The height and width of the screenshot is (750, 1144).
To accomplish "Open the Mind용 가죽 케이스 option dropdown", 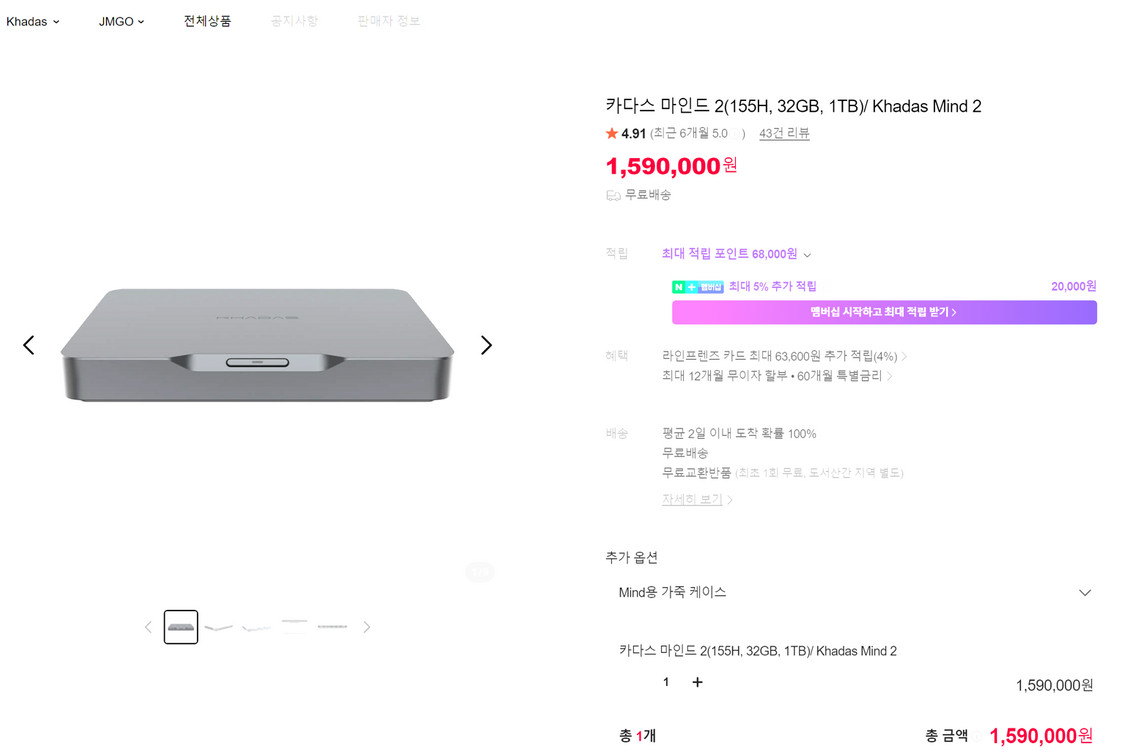I will (854, 593).
